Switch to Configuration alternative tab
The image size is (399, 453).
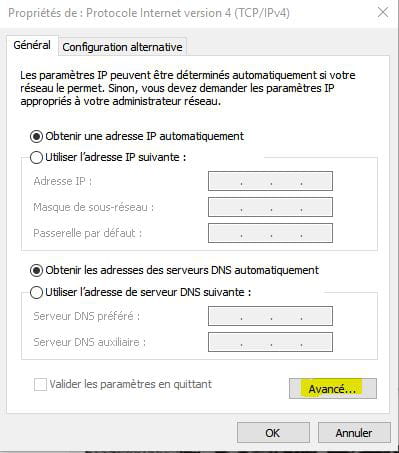122,47
